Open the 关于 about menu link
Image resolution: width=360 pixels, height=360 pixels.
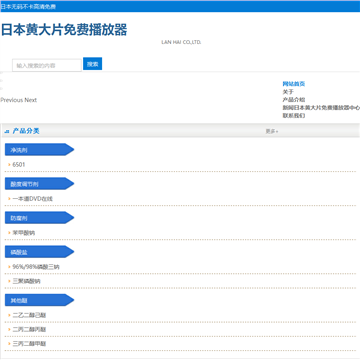coord(288,92)
